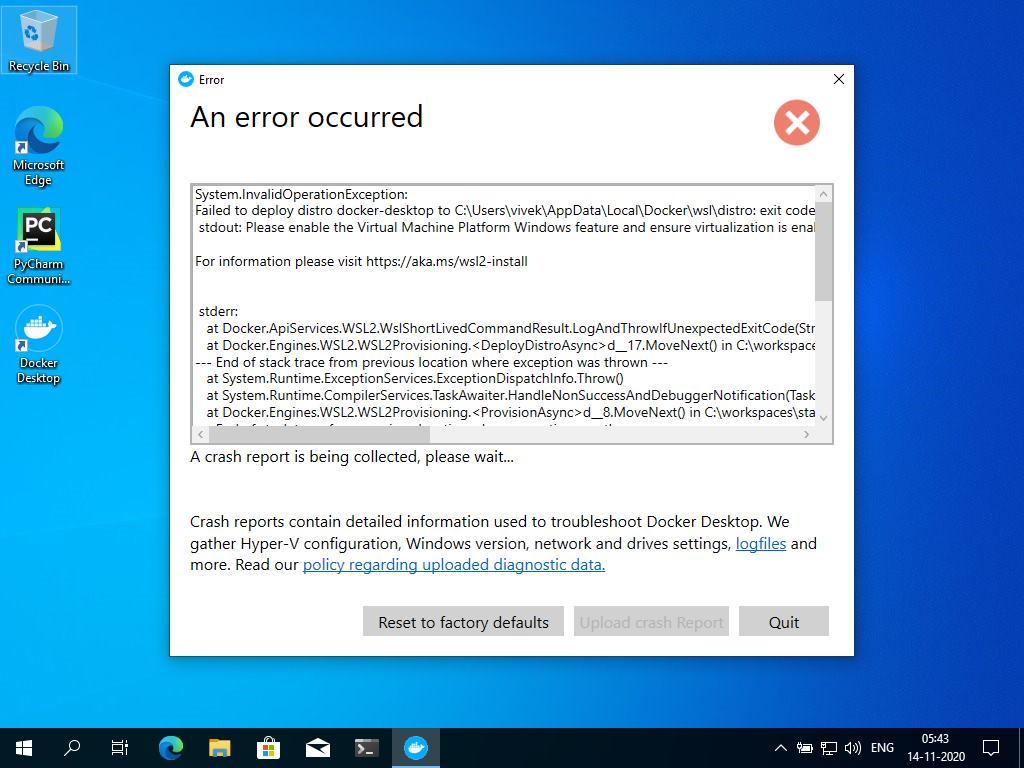Open the logfiles link
The width and height of the screenshot is (1024, 768).
point(761,543)
